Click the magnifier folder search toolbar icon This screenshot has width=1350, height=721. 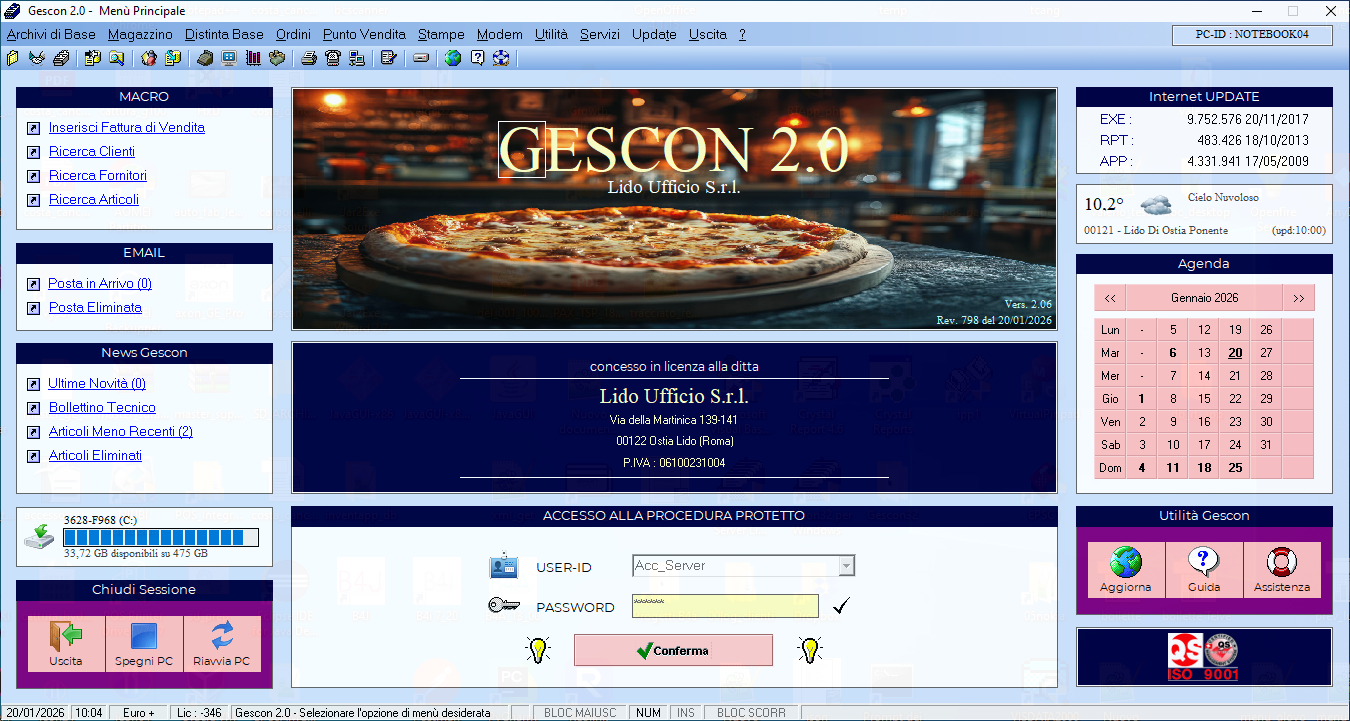(x=116, y=58)
